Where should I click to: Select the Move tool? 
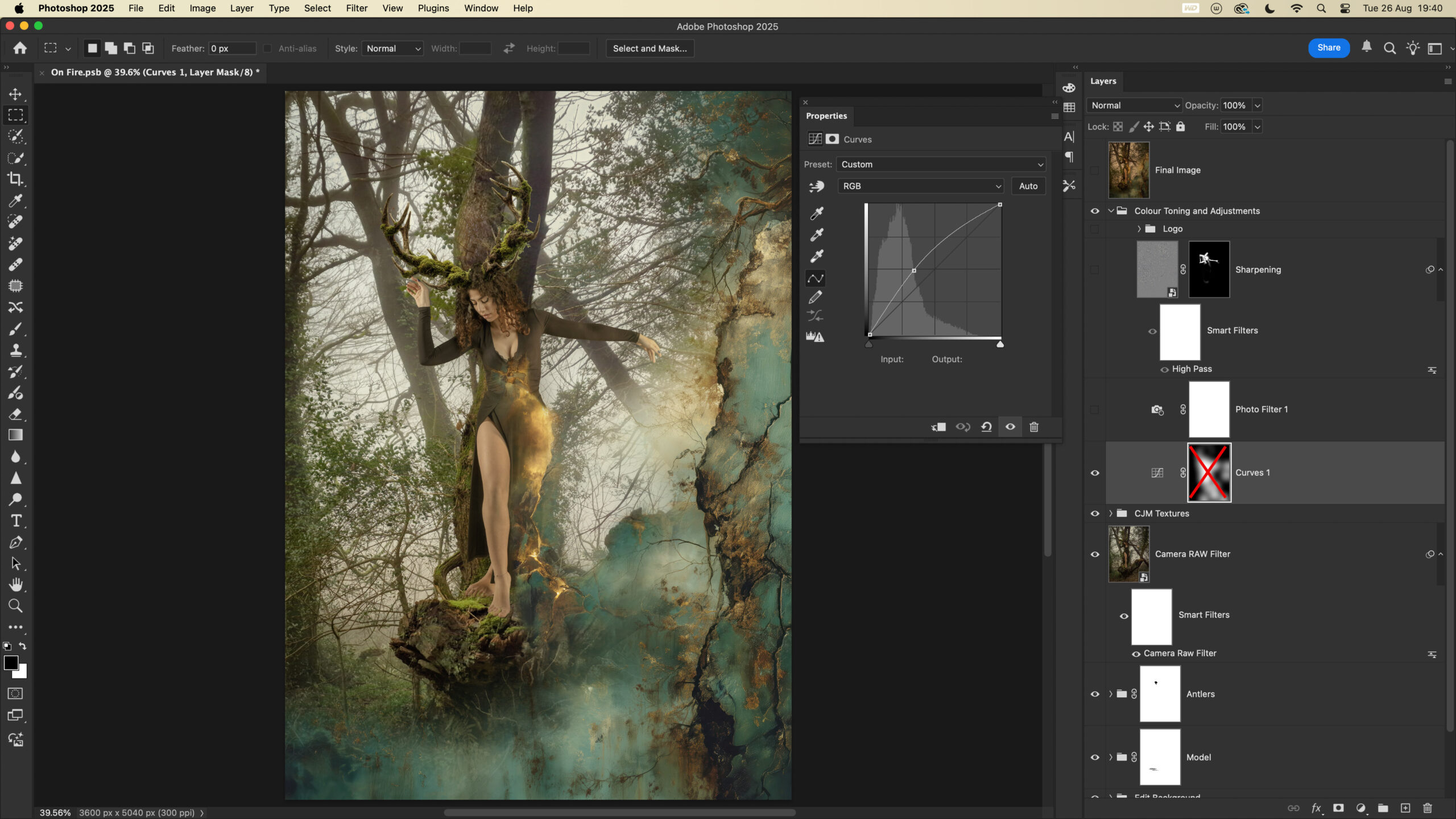(x=15, y=94)
